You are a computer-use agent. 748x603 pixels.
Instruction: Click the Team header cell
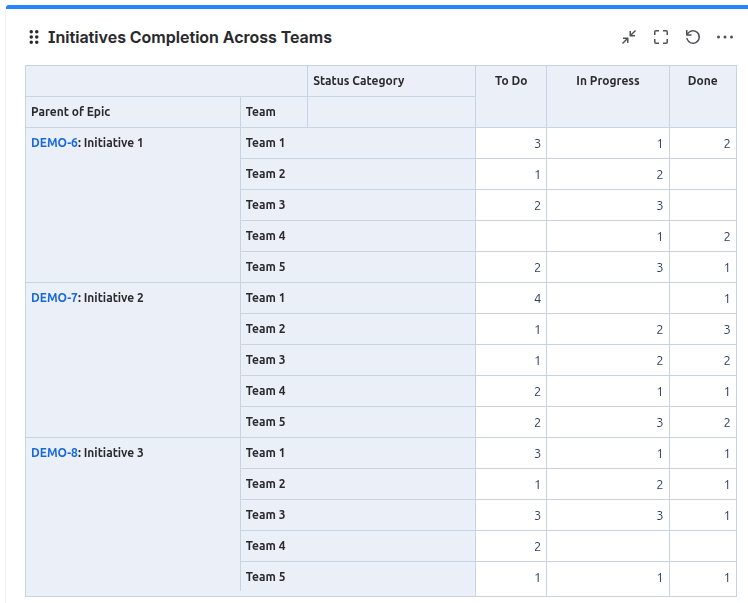[274, 112]
